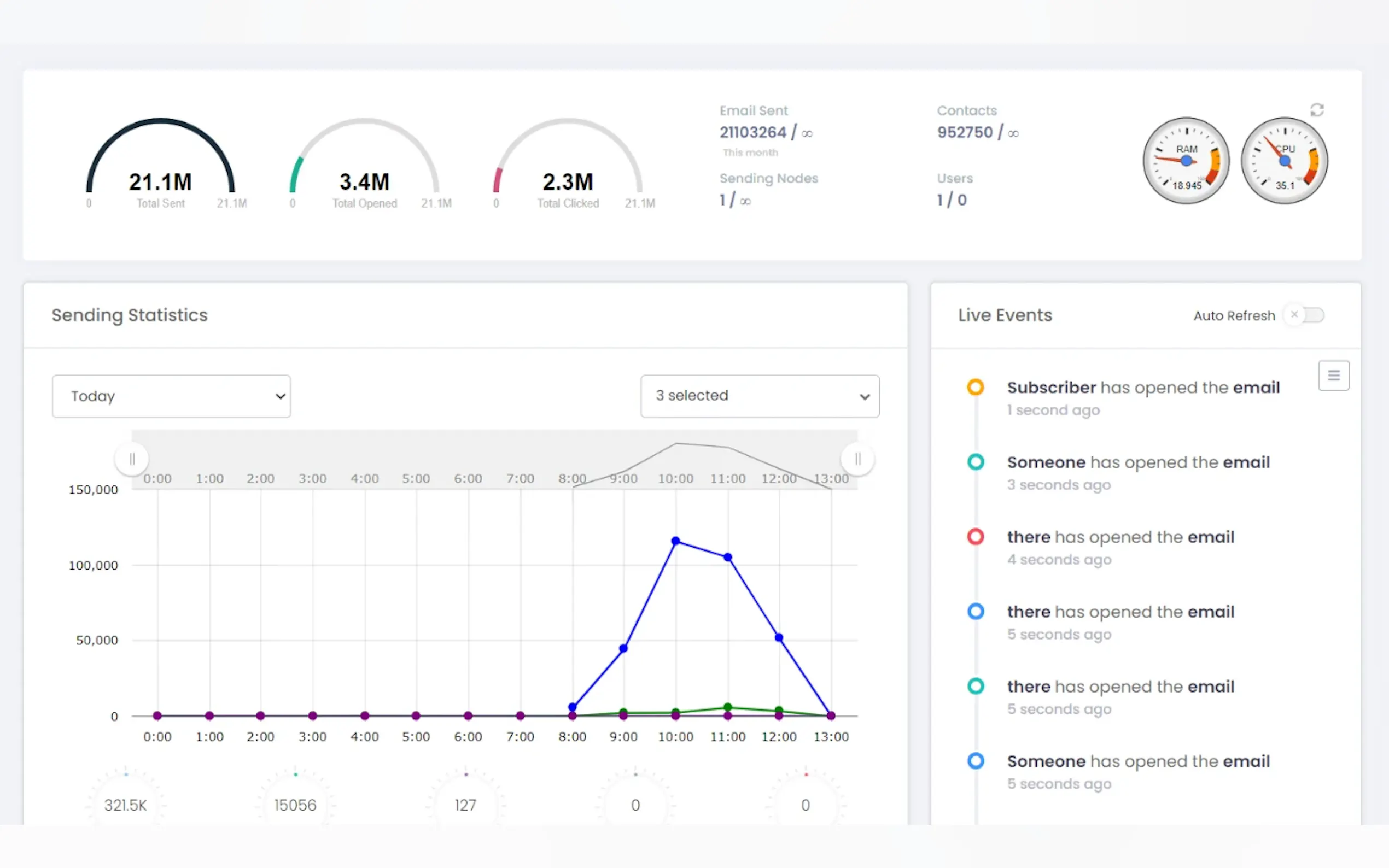Click the 321.5K dial under the chart

[x=125, y=804]
